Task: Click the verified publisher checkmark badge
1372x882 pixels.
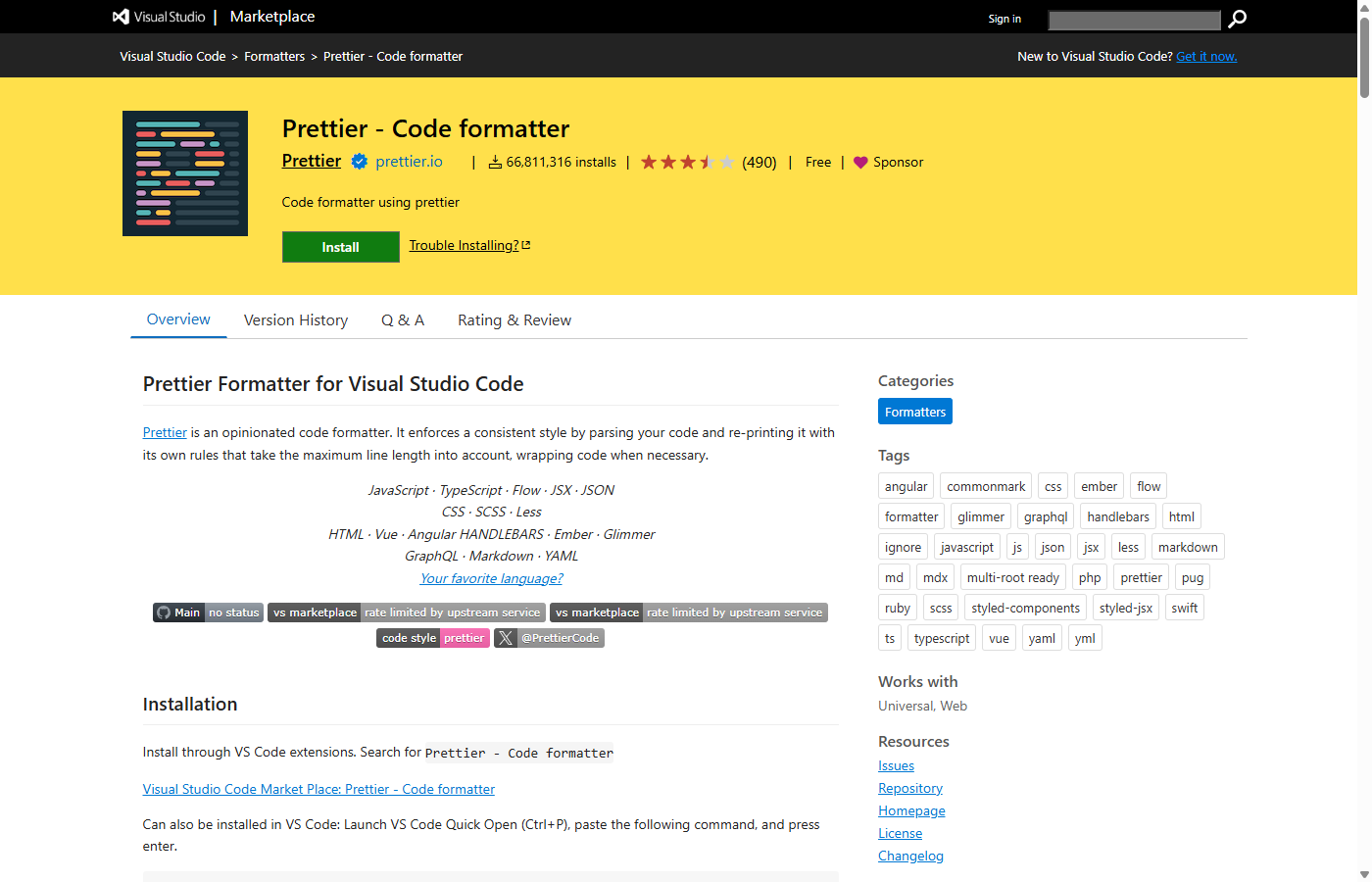Action: (x=360, y=162)
